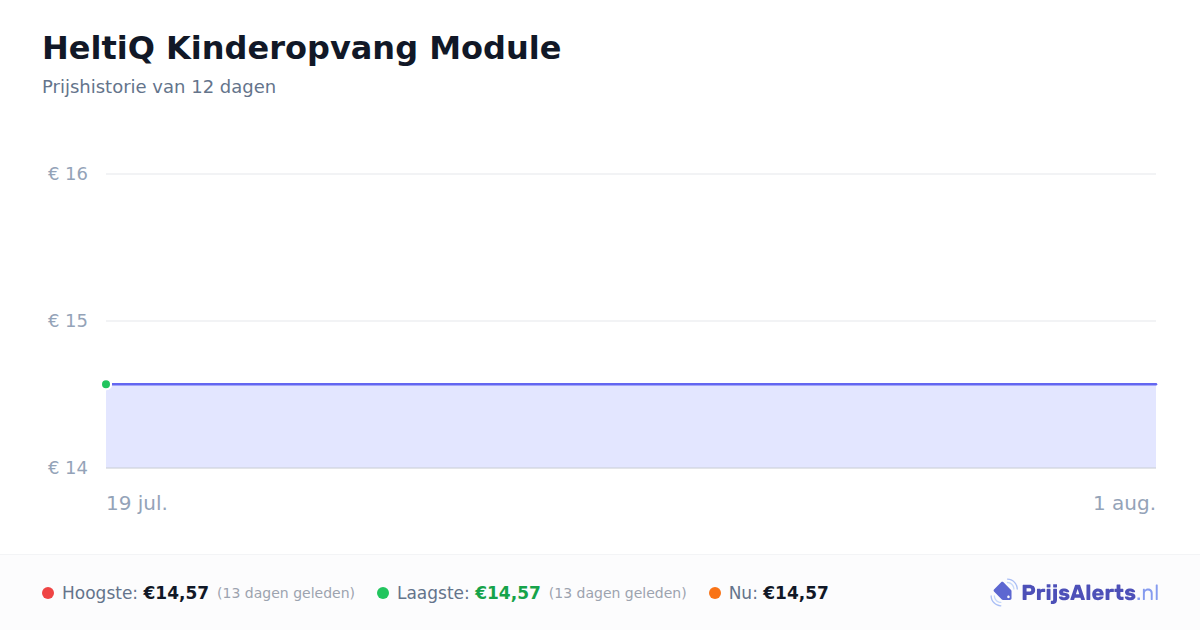Click the green Laagste €14,57 value

tap(508, 593)
